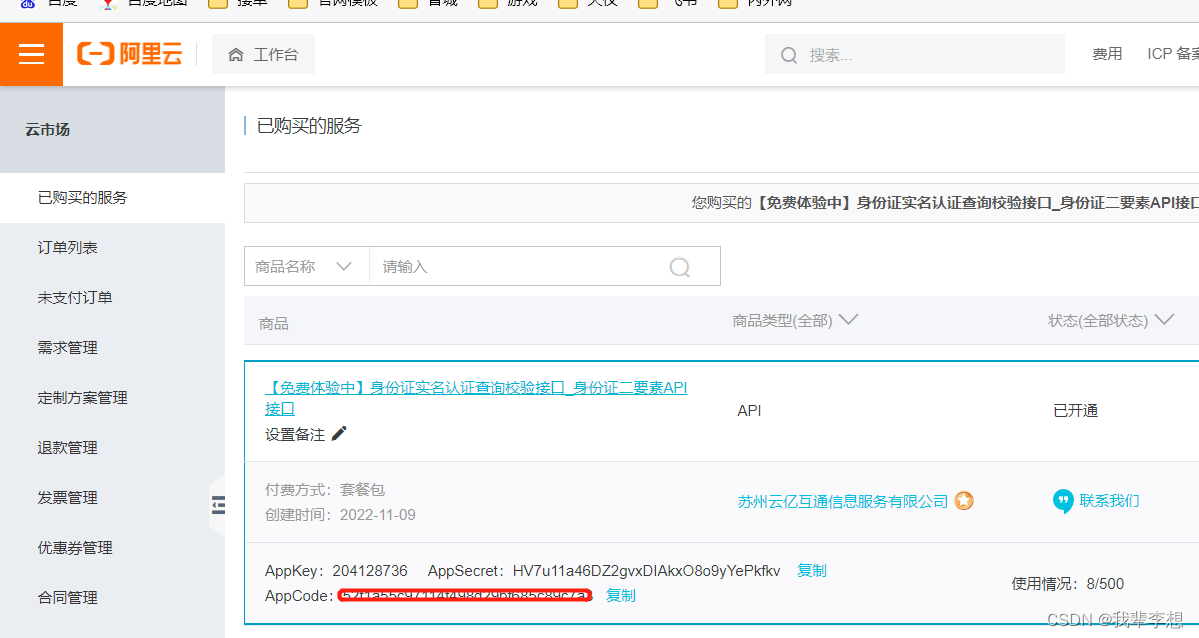Click the 已购买的服务 page heading
The height and width of the screenshot is (638, 1199).
click(x=309, y=125)
